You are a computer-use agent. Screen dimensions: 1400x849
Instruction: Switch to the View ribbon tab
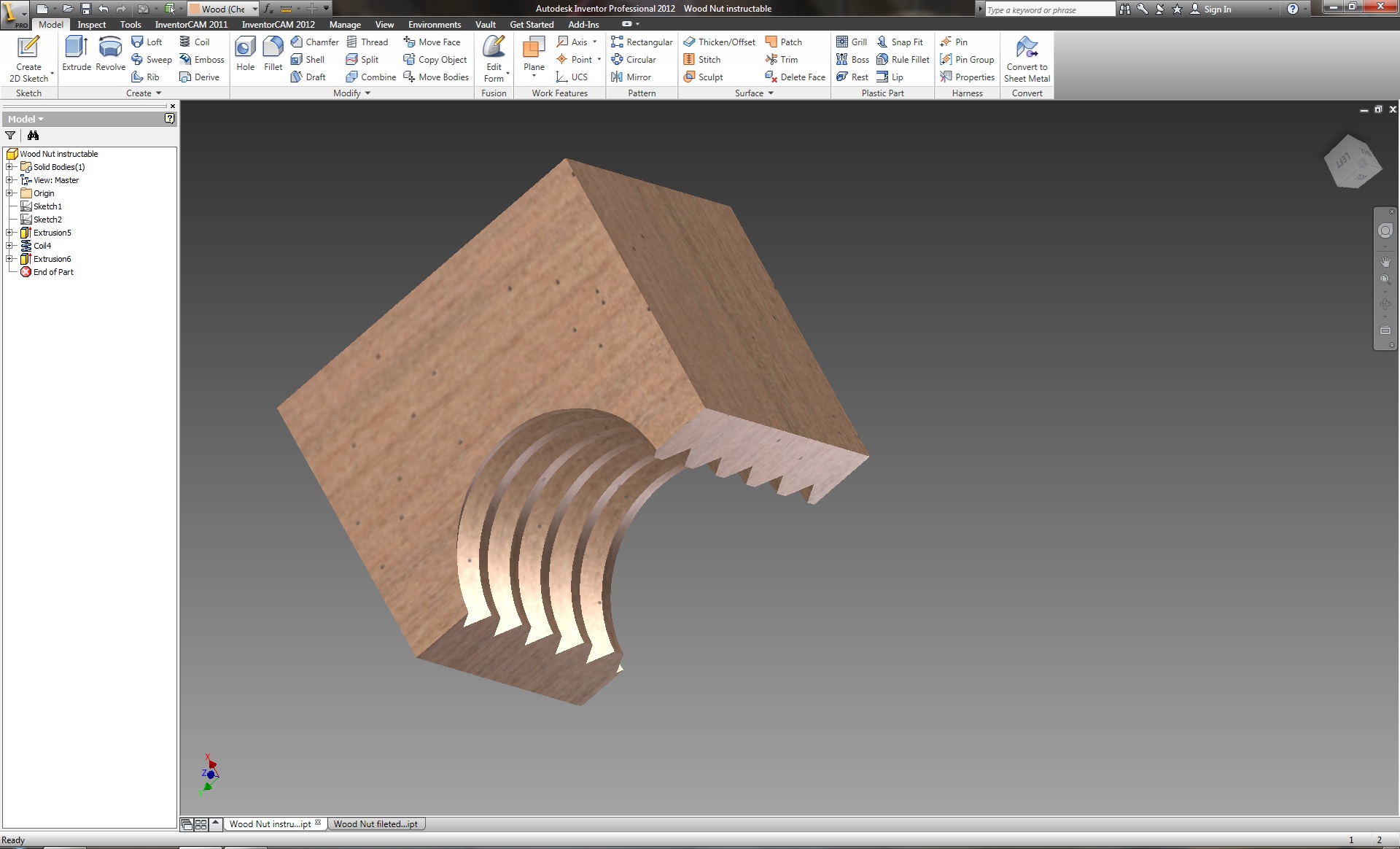[x=384, y=24]
